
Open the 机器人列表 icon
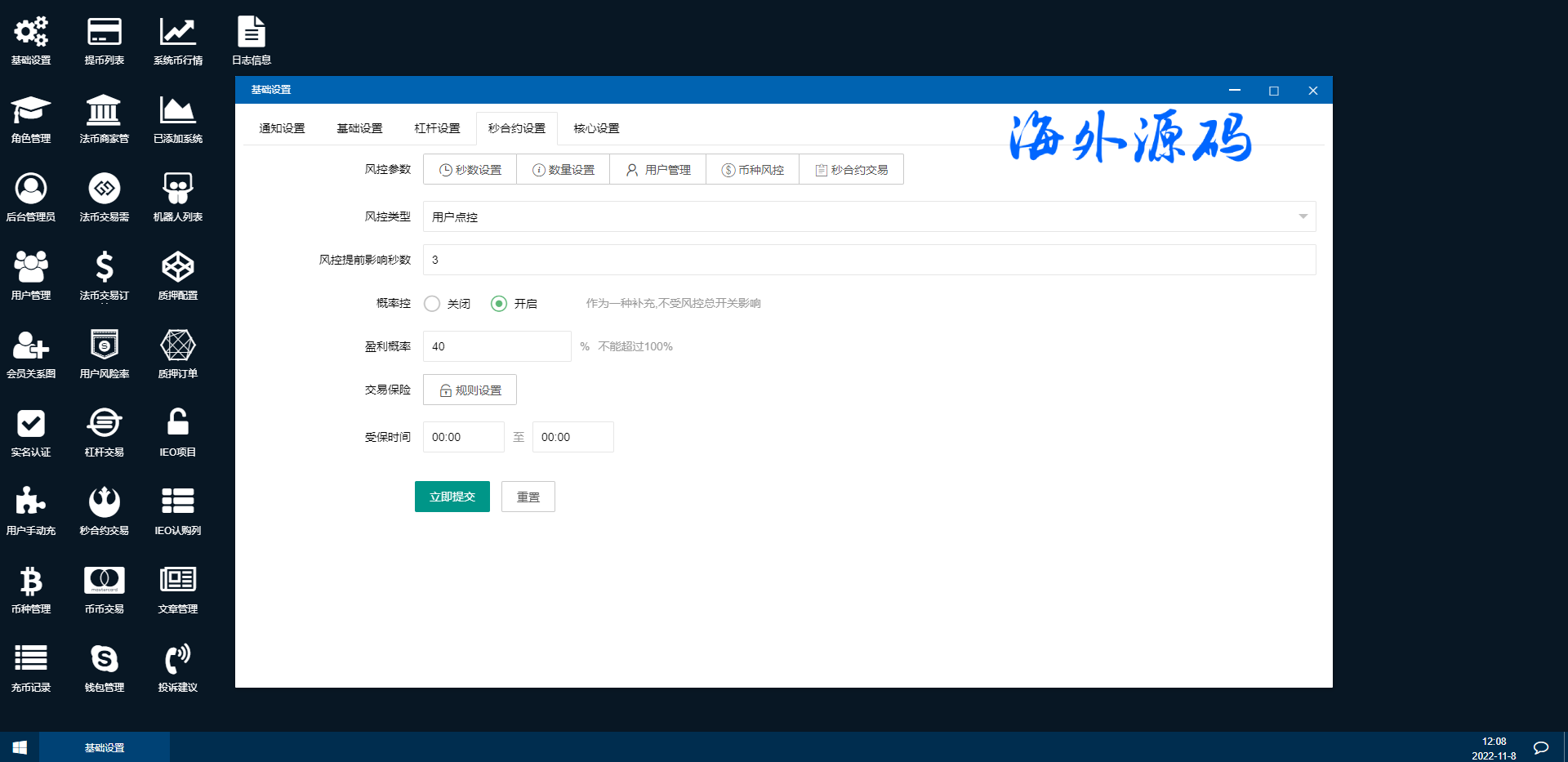click(177, 198)
